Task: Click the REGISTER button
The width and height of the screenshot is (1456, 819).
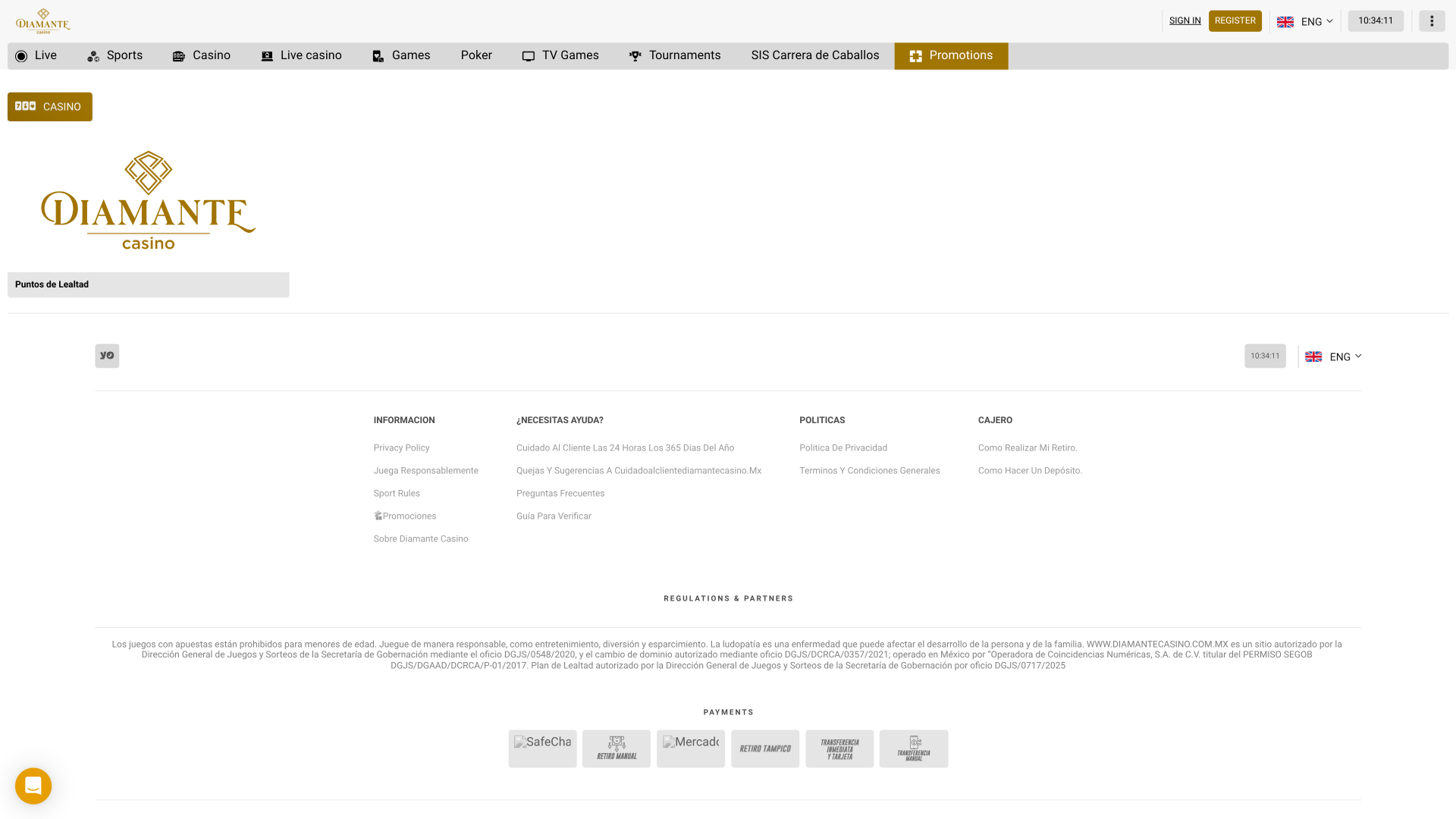Action: (1235, 20)
